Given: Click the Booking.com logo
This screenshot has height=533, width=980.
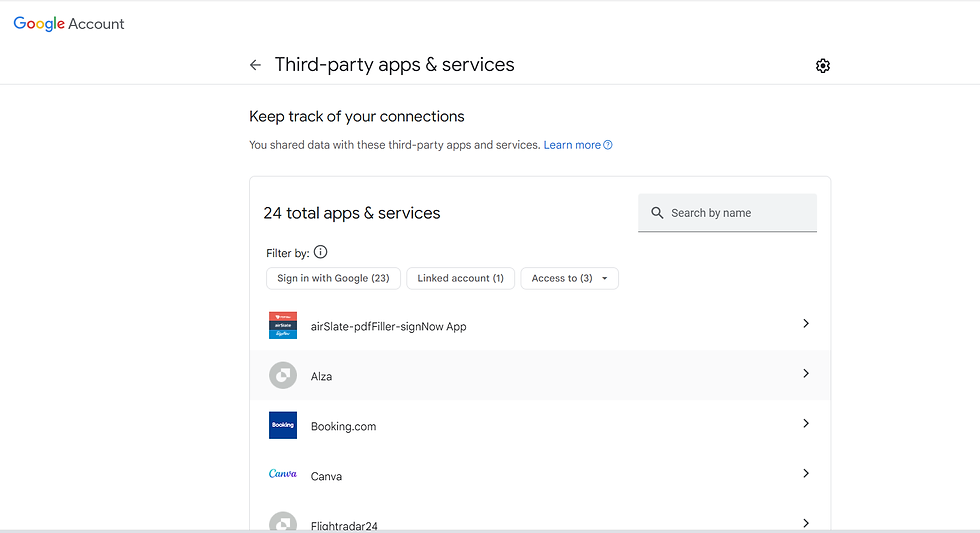Looking at the screenshot, I should (282, 426).
